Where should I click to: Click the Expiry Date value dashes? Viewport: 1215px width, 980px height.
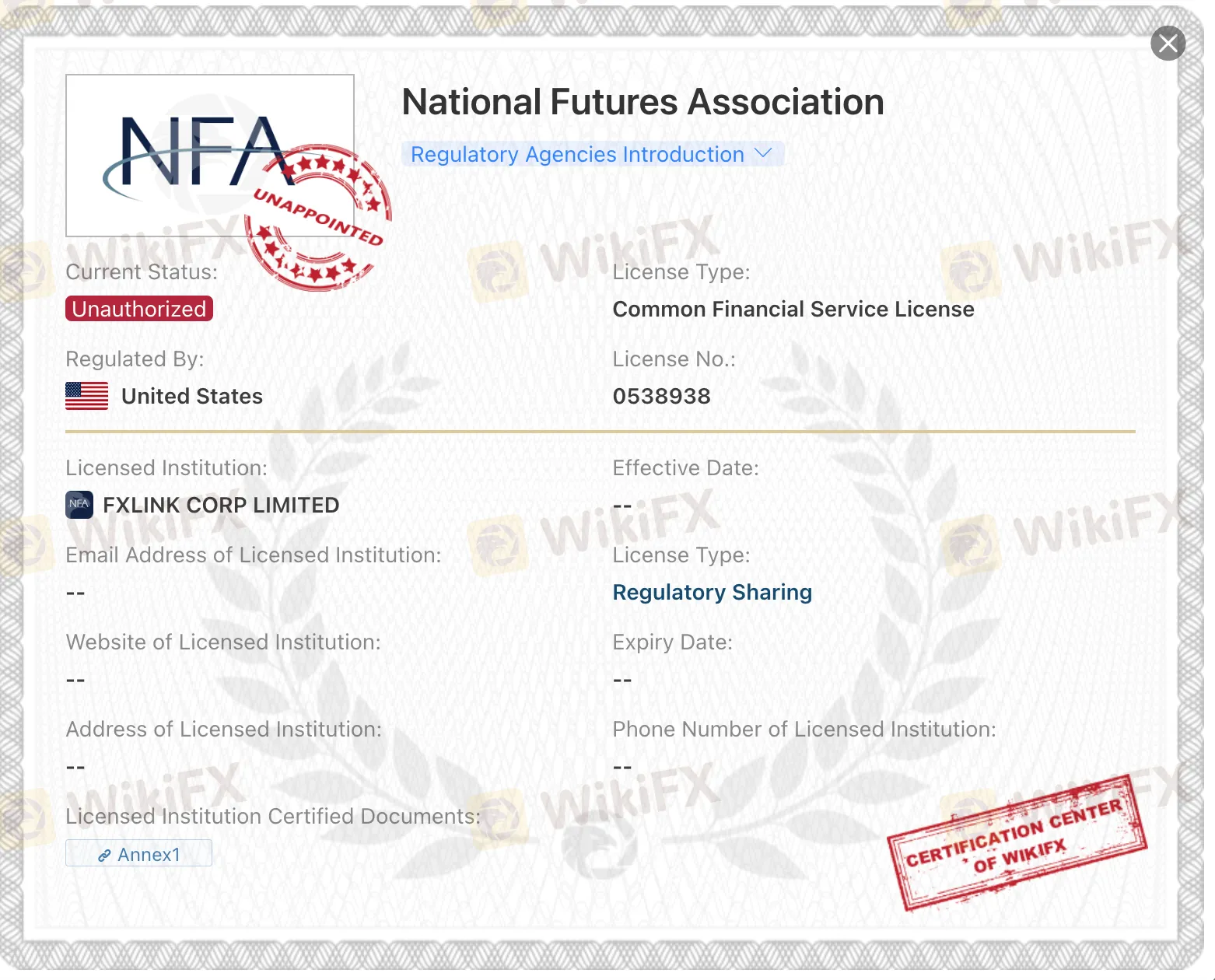point(622,681)
